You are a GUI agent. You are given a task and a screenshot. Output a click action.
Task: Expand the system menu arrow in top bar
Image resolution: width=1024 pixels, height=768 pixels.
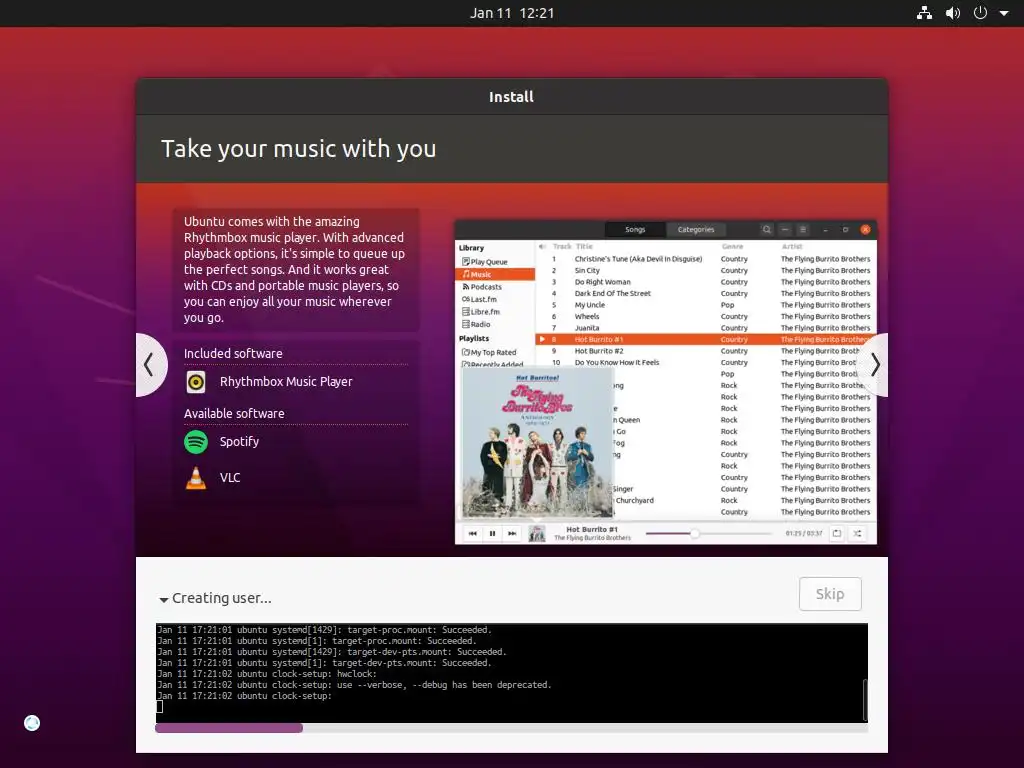click(x=1004, y=13)
